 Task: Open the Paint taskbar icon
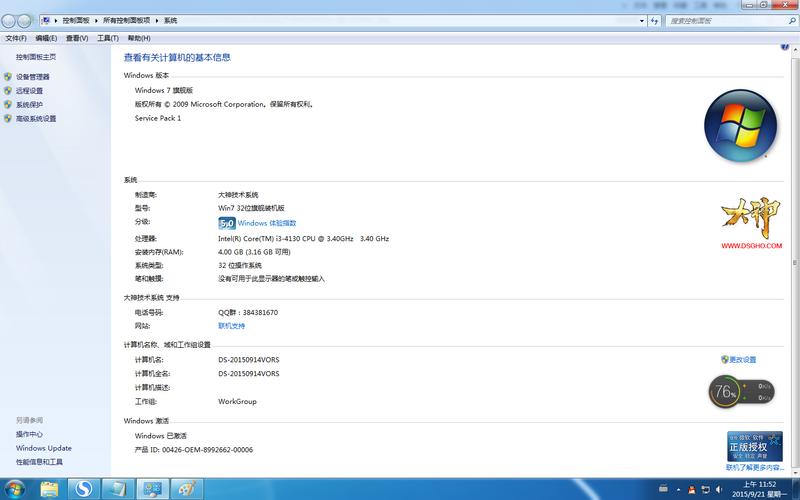click(x=187, y=490)
